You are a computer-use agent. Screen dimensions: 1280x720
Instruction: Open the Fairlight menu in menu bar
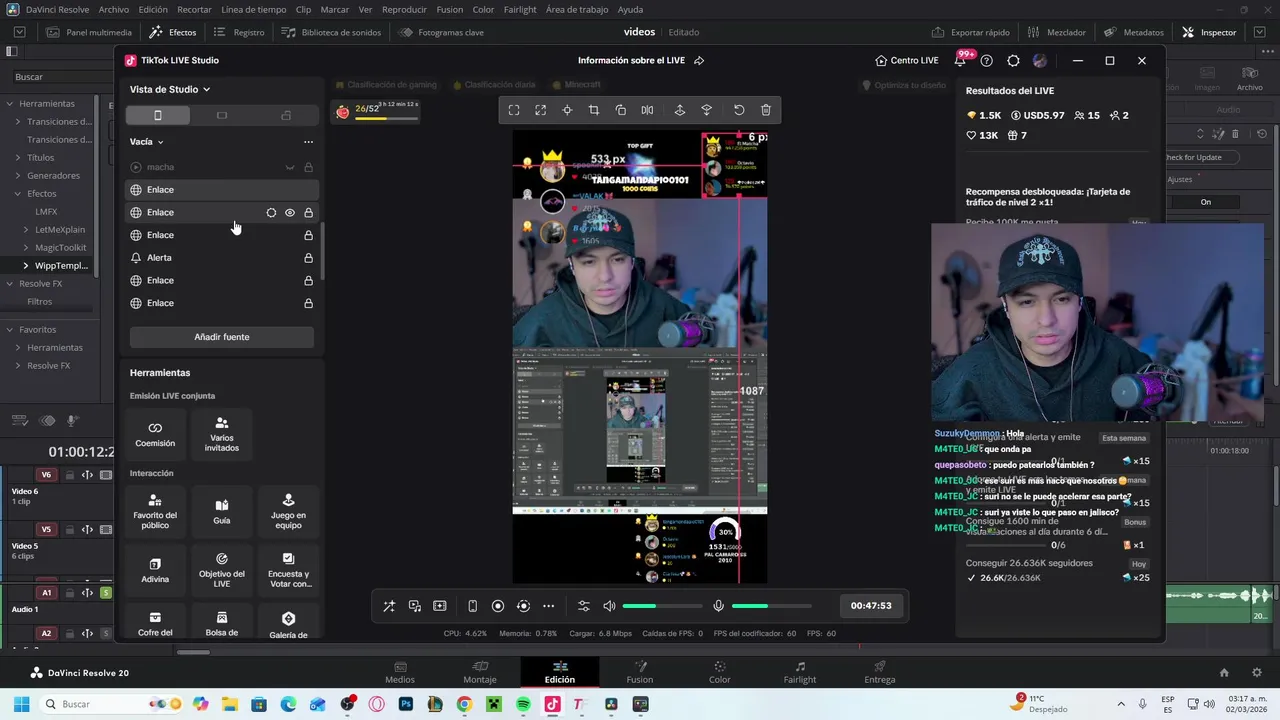520,9
